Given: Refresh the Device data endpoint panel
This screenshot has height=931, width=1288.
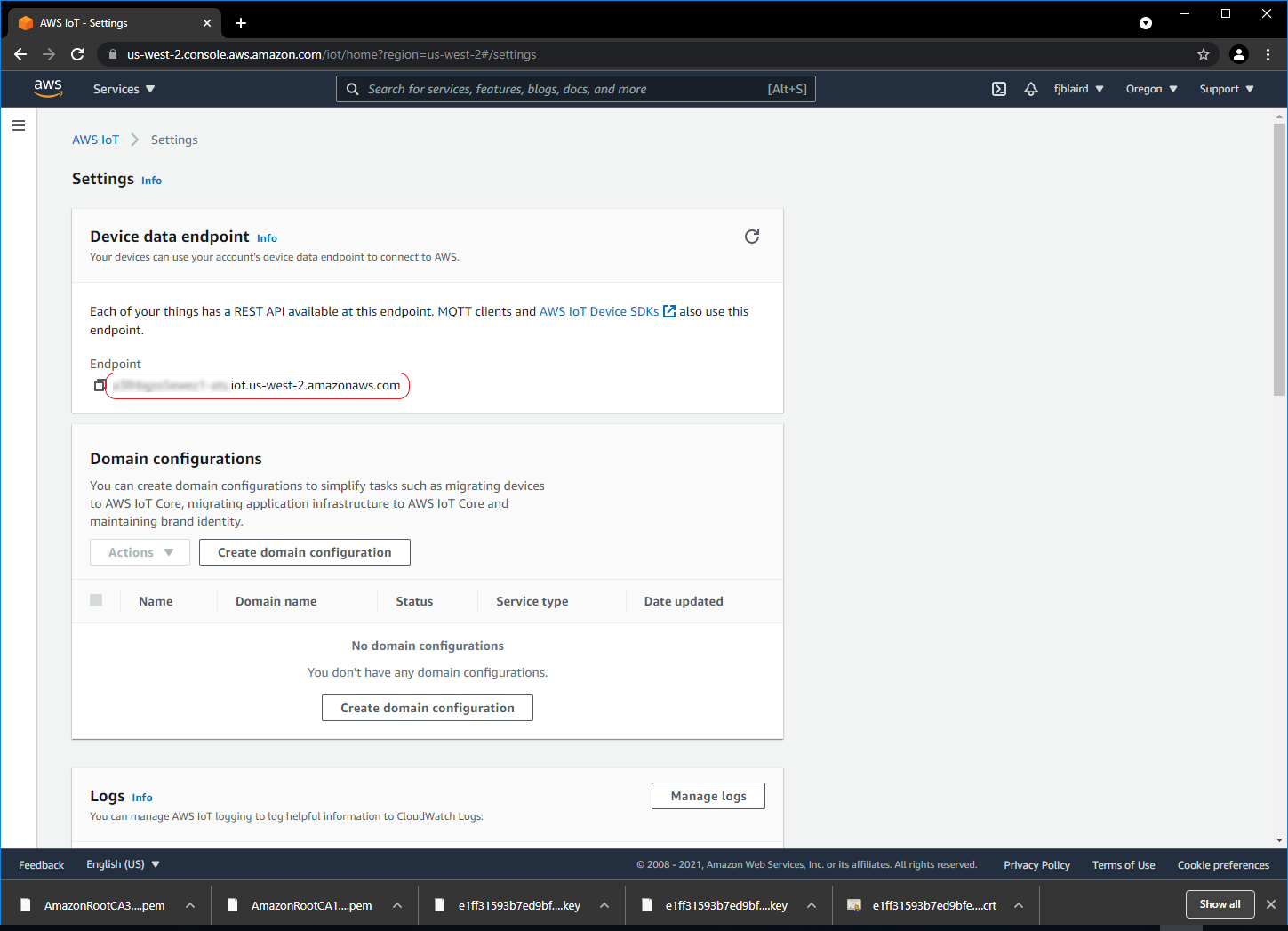Looking at the screenshot, I should pos(752,237).
